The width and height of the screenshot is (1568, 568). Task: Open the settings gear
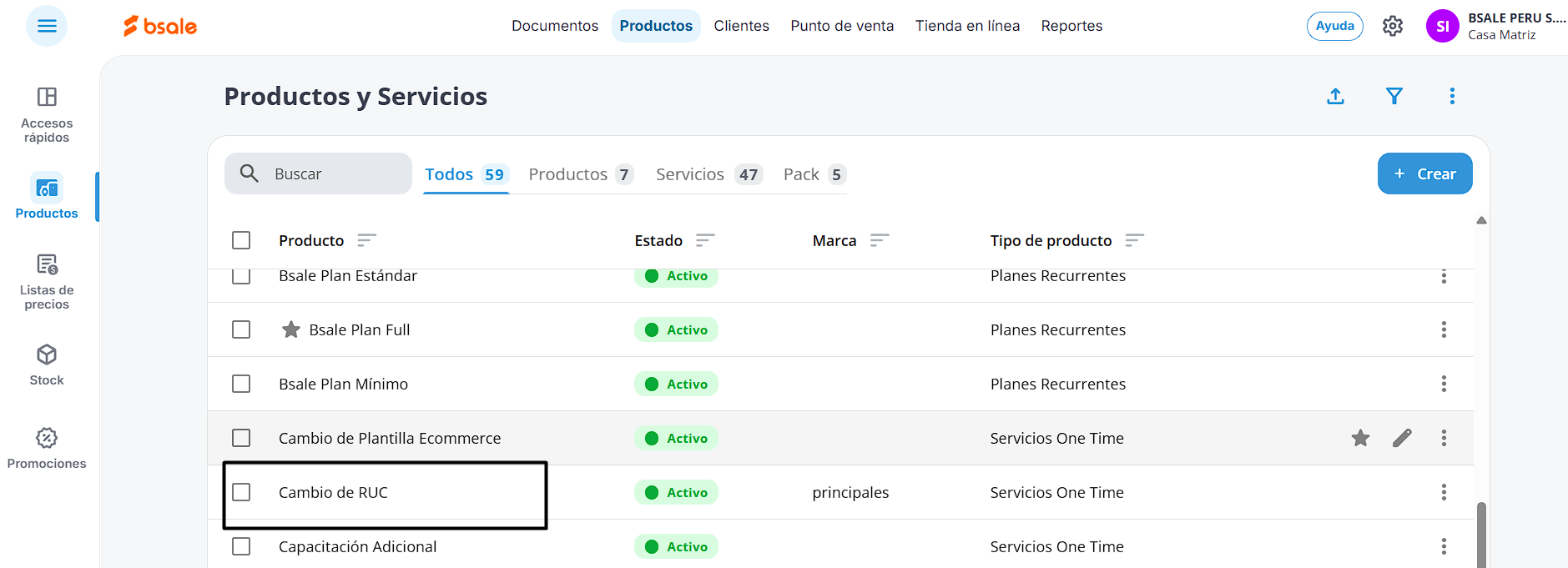click(x=1392, y=26)
